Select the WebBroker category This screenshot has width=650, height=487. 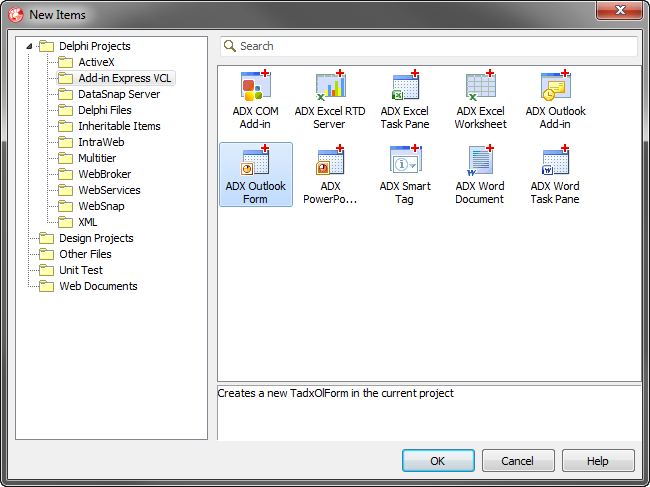pos(105,174)
